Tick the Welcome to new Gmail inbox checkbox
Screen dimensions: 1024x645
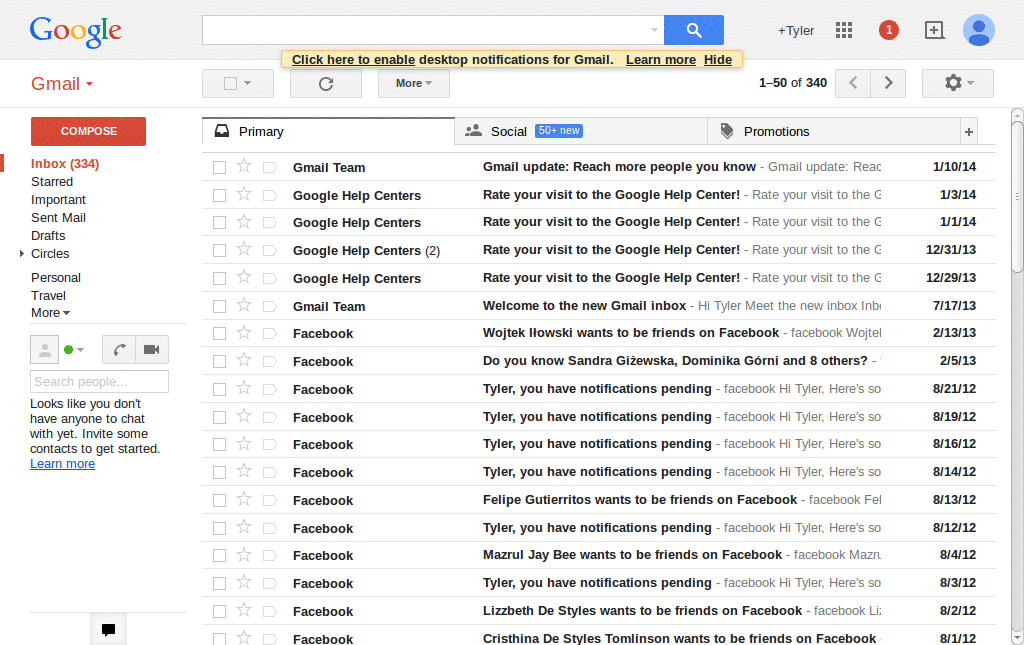click(219, 306)
